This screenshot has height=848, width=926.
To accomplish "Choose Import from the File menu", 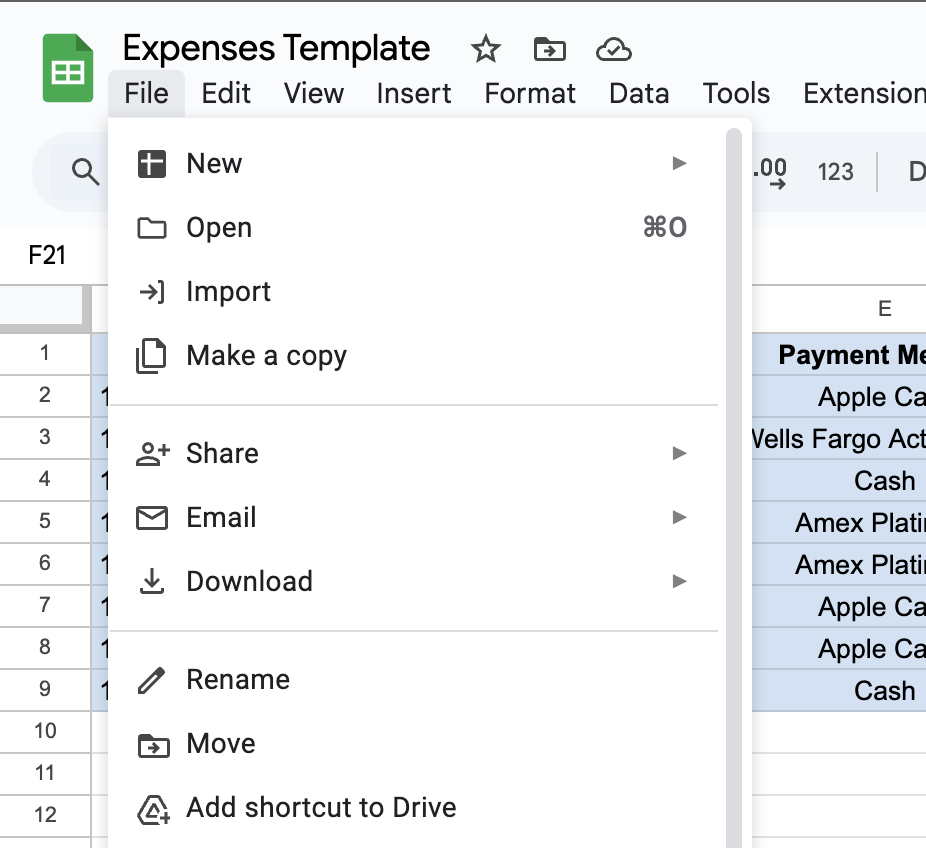I will click(413, 292).
